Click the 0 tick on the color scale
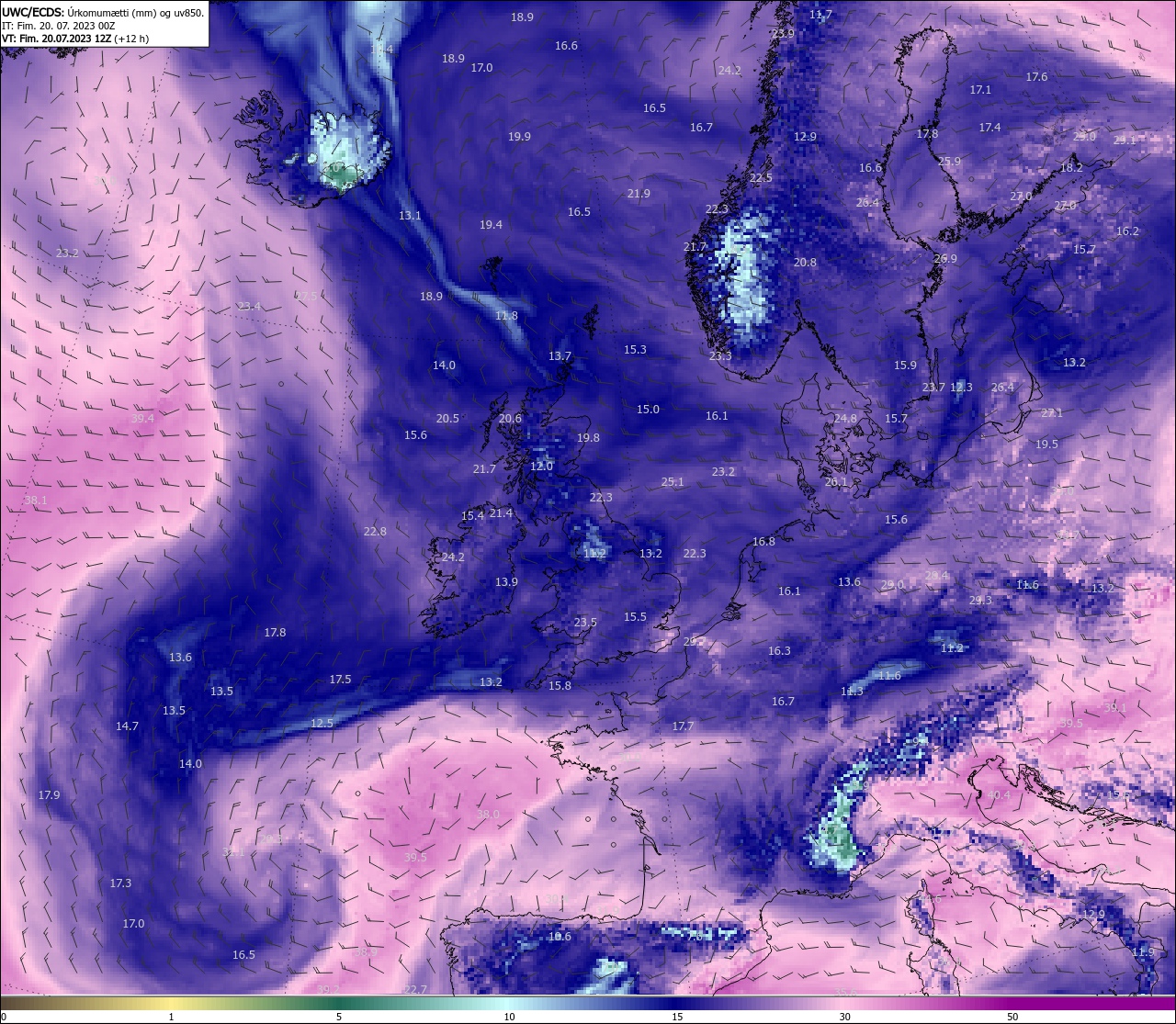 click(3, 1017)
